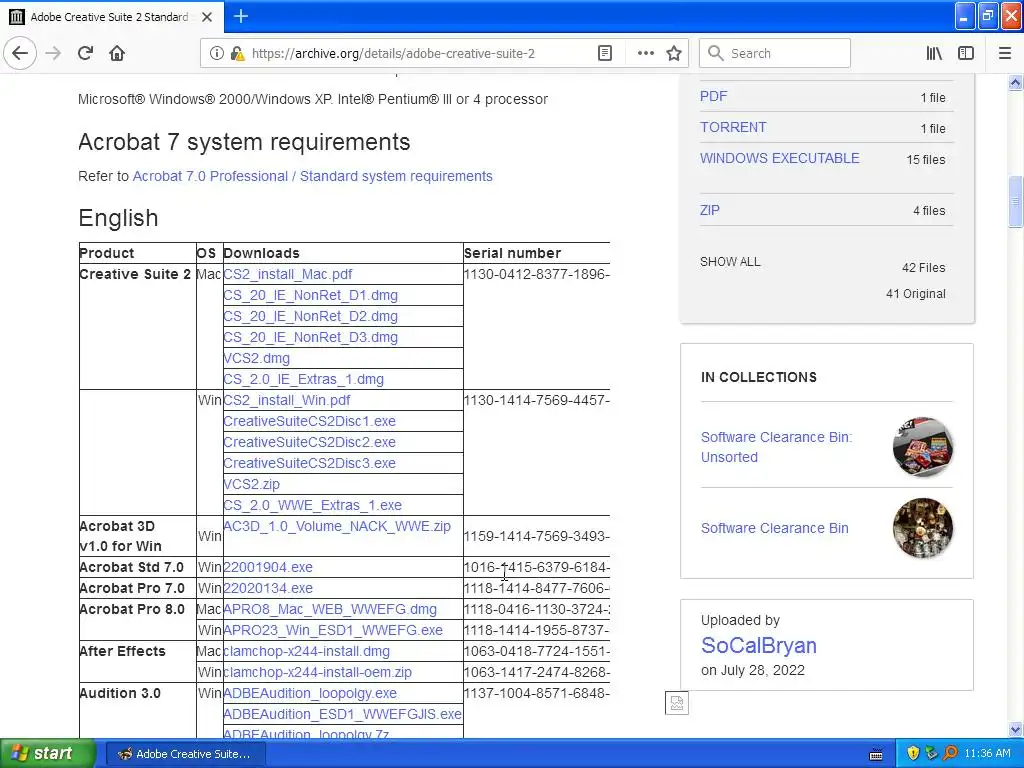Download CS_20_IE_NonRet_D1.dmg
The width and height of the screenshot is (1024, 768).
pyautogui.click(x=311, y=295)
